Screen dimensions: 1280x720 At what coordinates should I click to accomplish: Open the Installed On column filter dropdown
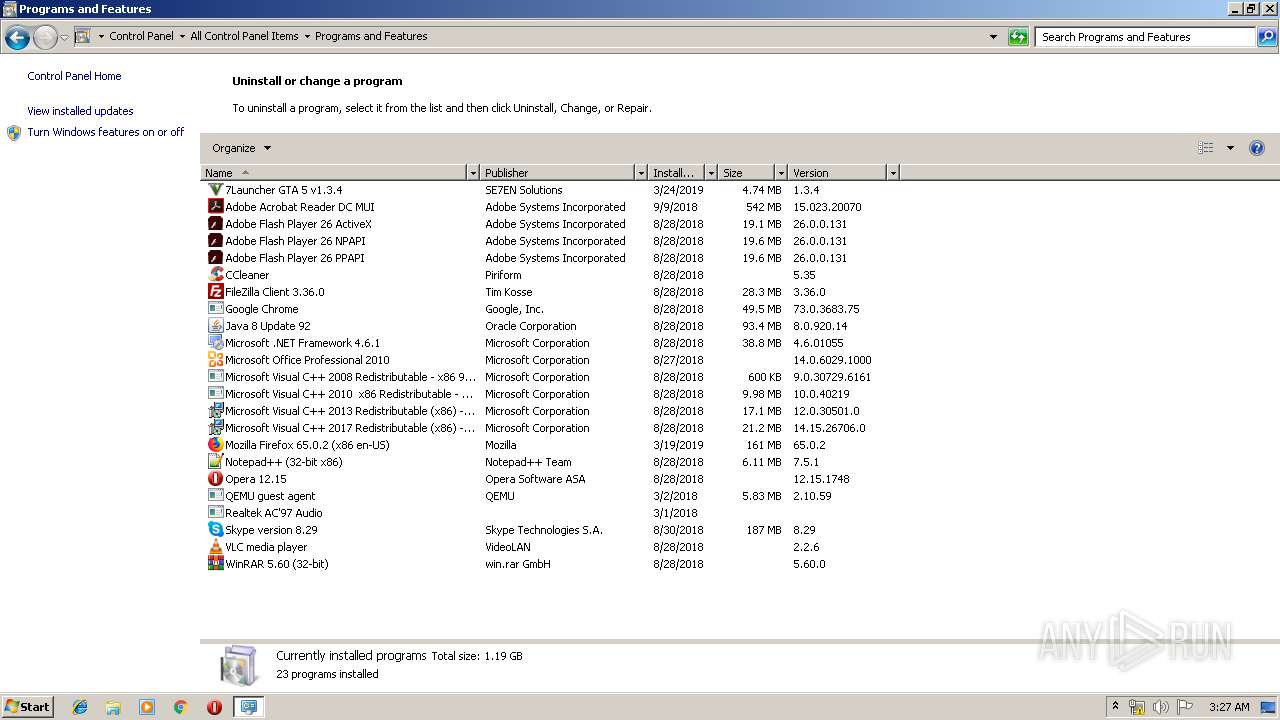point(711,173)
